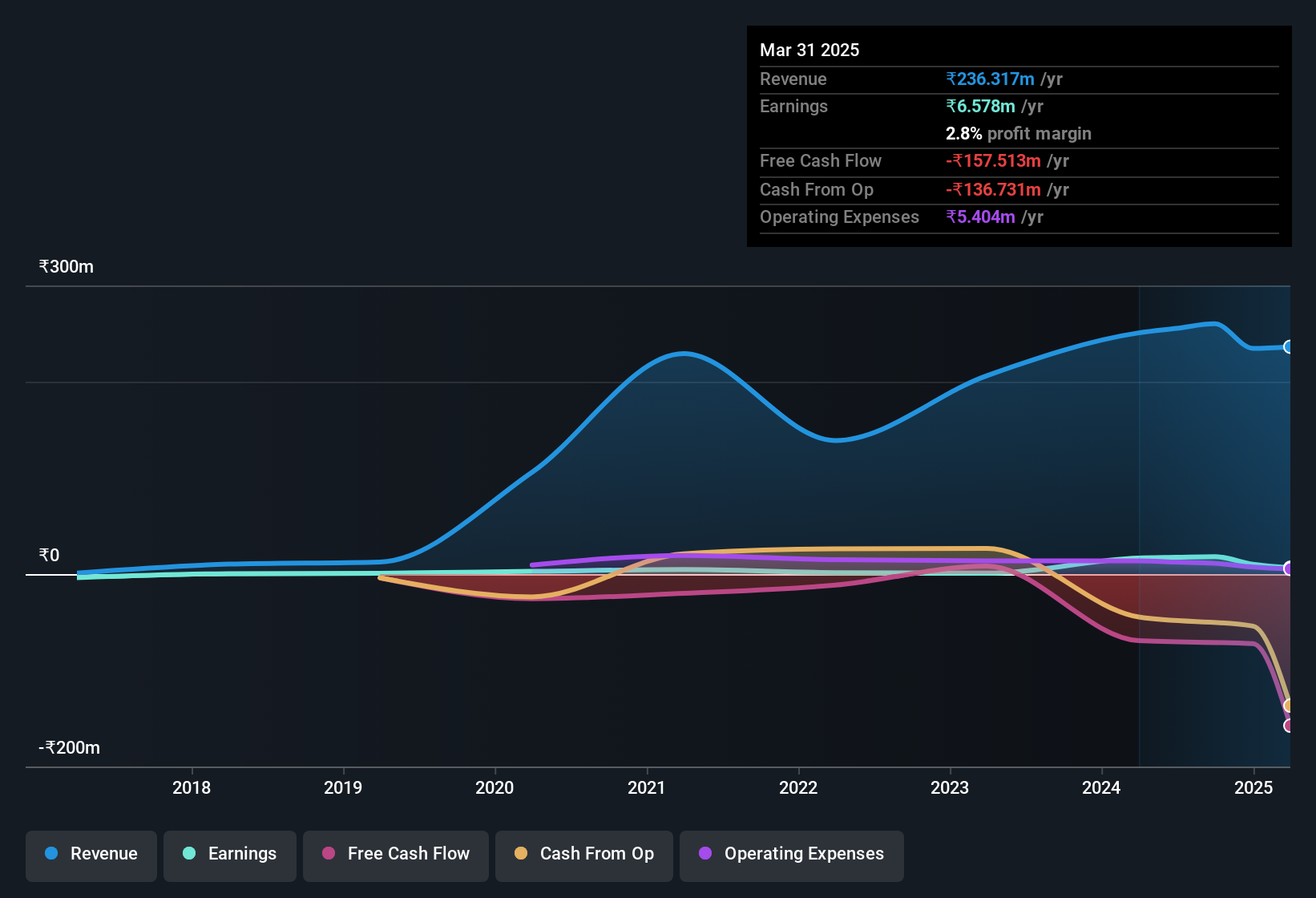1316x898 pixels.
Task: Toggle the Cash From Op legend series
Action: (584, 855)
